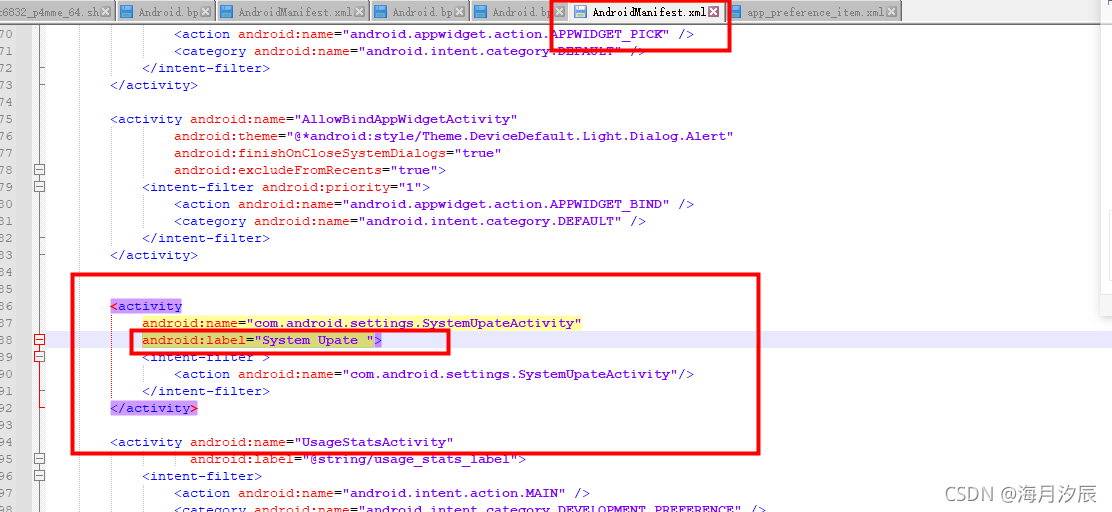Click the highlighted opening <activity tag
The height and width of the screenshot is (512, 1112).
click(146, 306)
